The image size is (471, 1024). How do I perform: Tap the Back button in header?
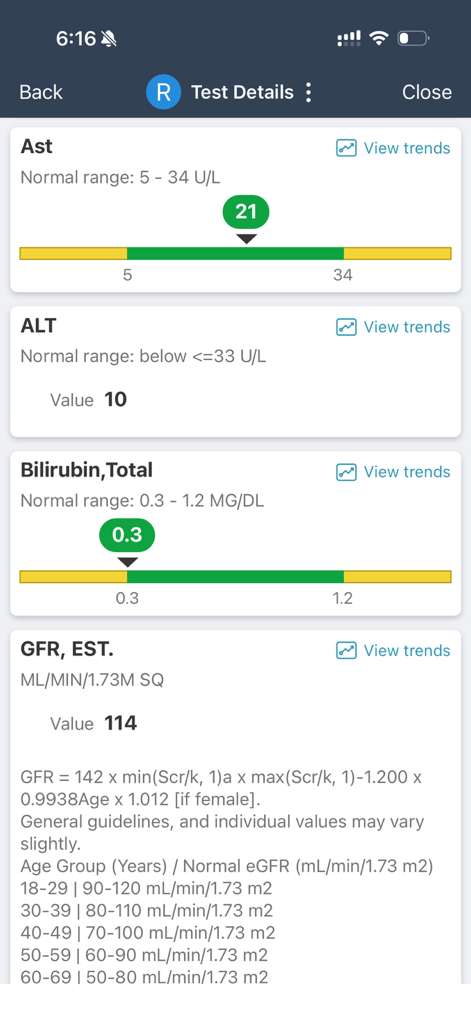(41, 92)
